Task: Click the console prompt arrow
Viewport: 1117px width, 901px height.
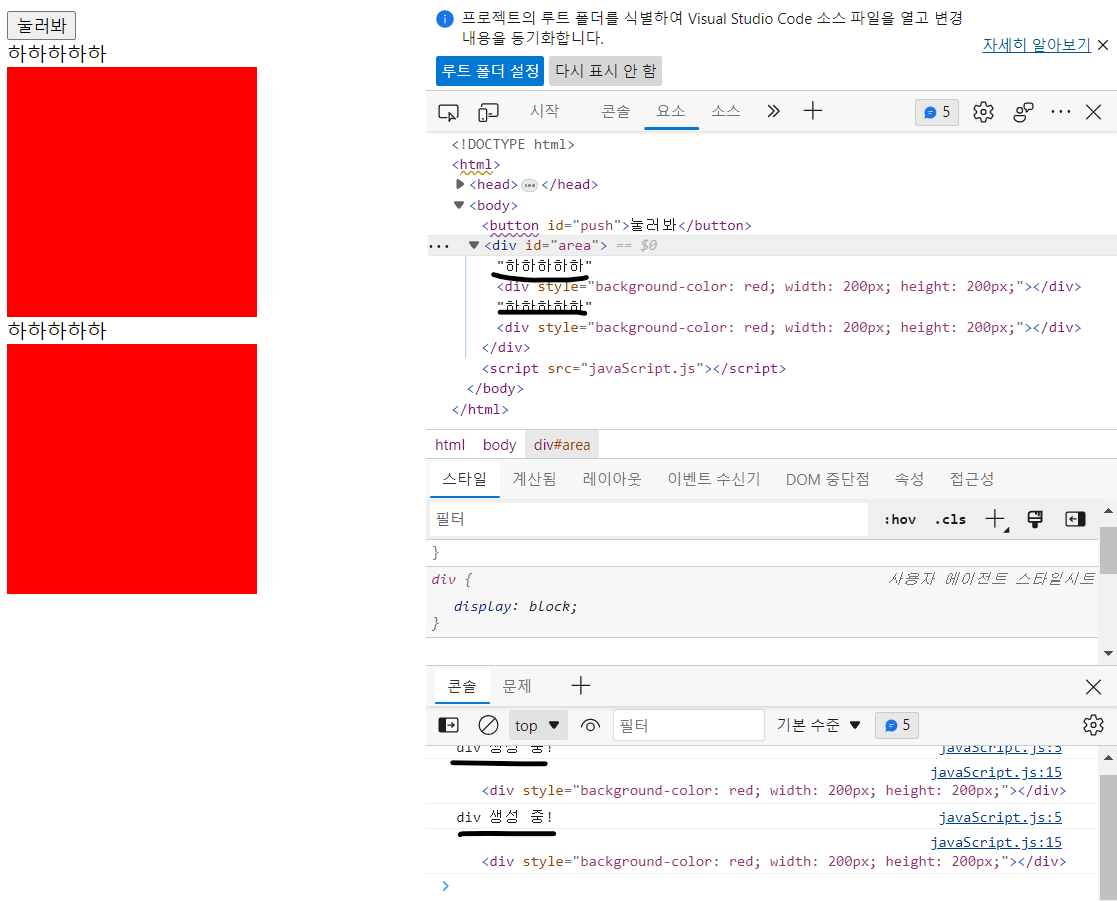Action: pyautogui.click(x=445, y=886)
